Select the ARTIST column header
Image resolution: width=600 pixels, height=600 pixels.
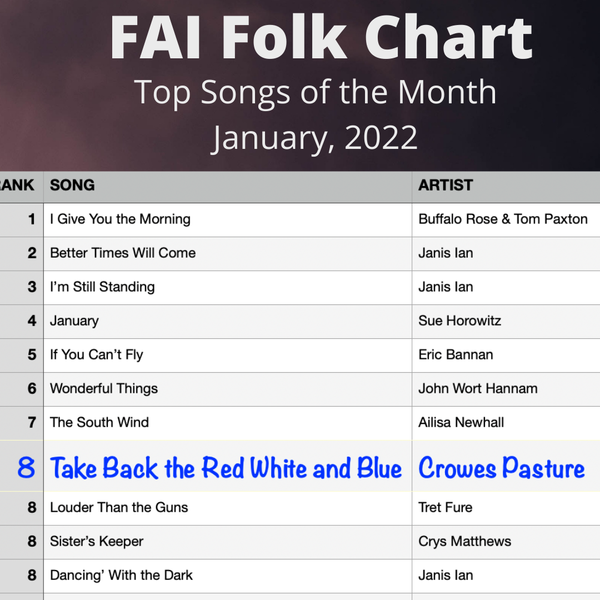pos(445,185)
